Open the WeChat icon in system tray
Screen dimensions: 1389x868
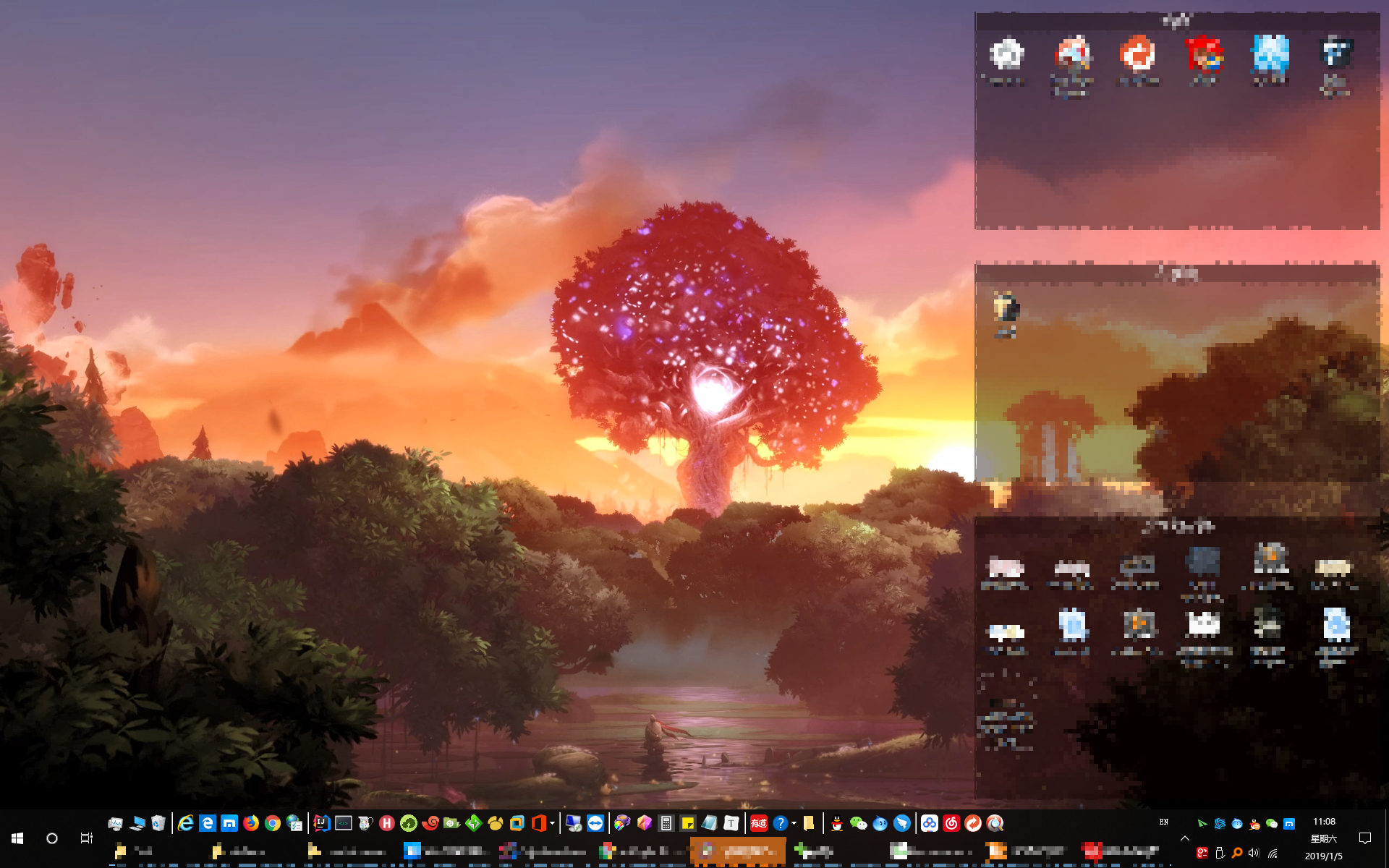tap(1272, 824)
